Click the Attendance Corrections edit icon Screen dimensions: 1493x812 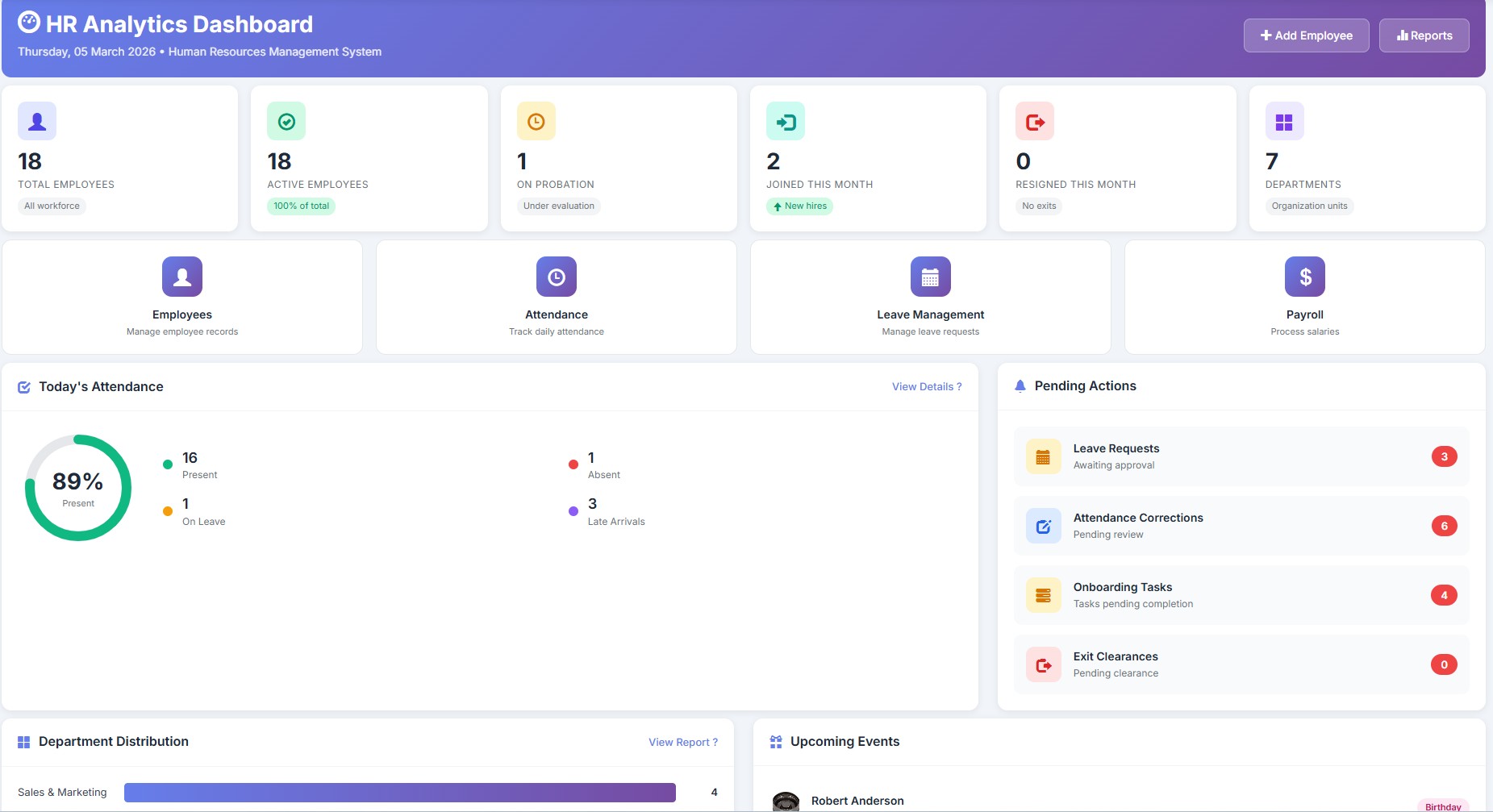1043,526
